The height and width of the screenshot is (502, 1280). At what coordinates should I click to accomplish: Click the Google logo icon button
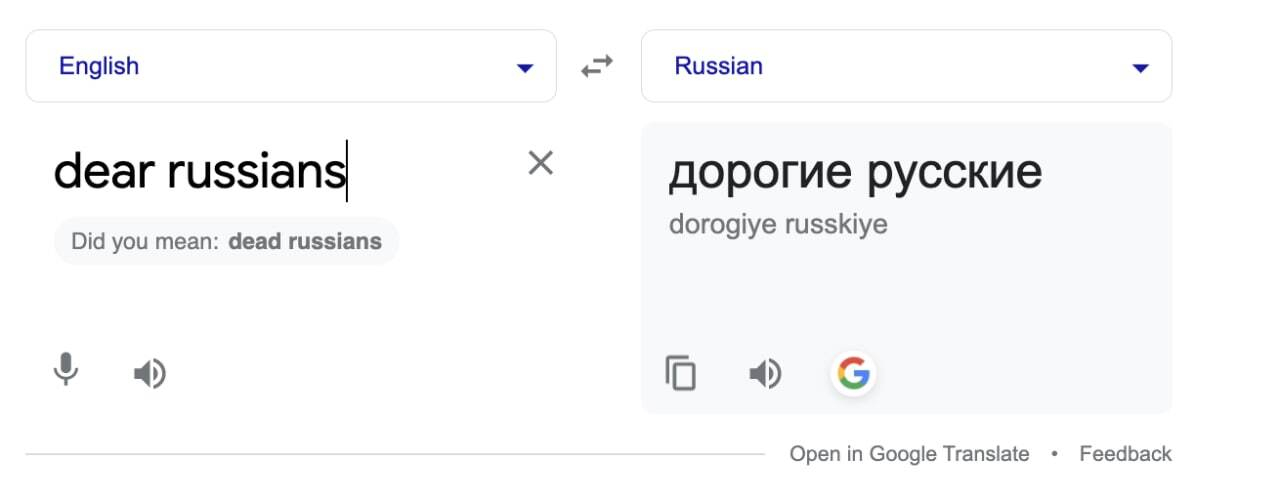[853, 374]
